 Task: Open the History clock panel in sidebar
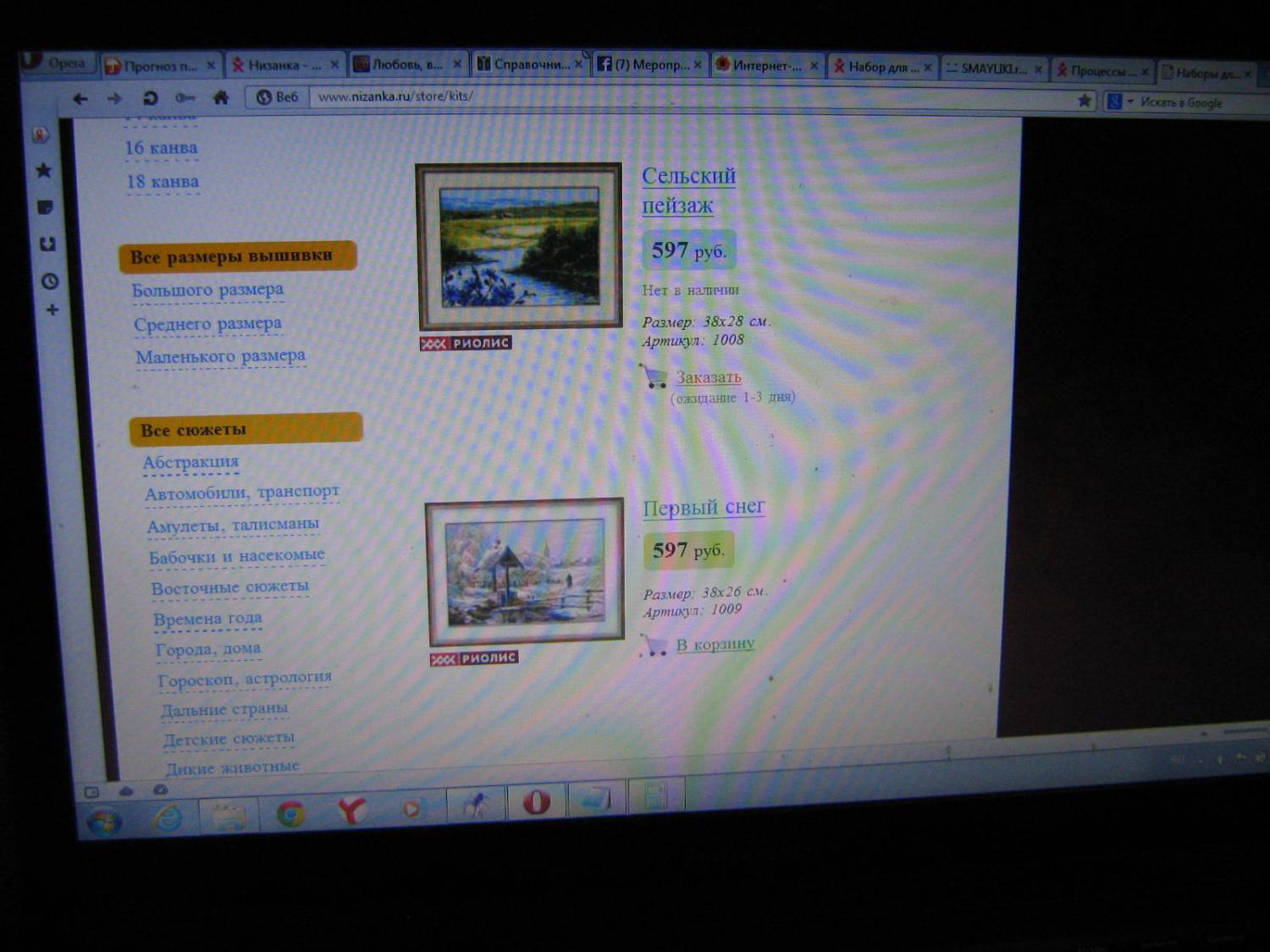click(x=49, y=281)
